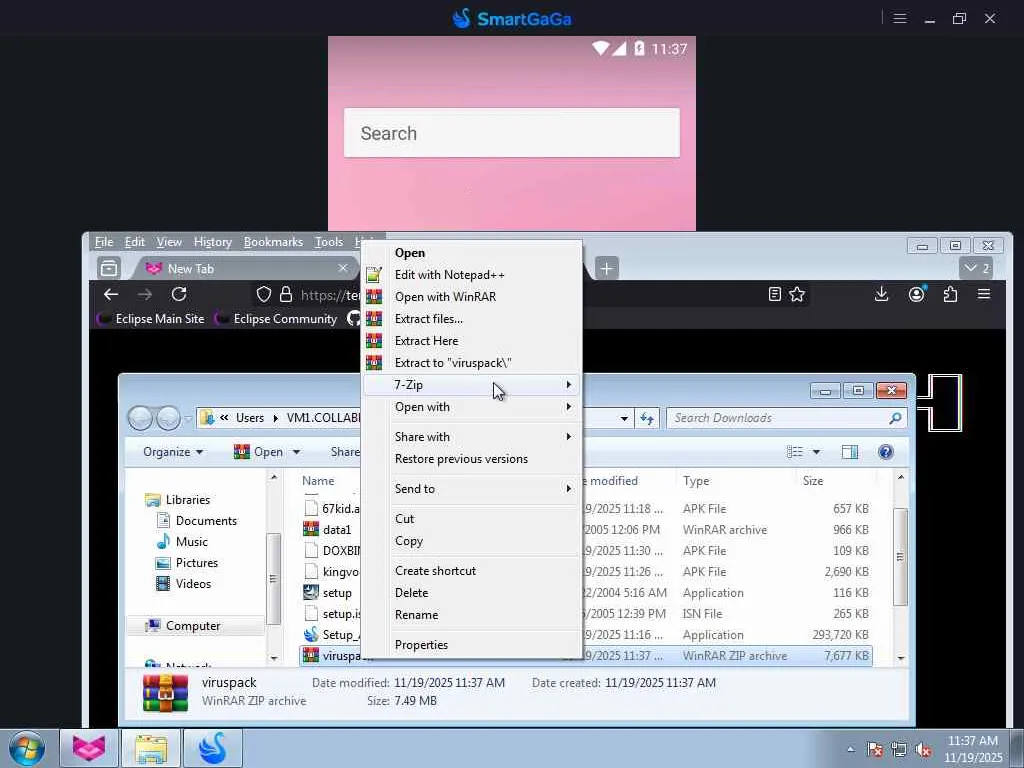Screen dimensions: 1024x768
Task: Choose Extract files... option
Action: [x=472, y=319]
